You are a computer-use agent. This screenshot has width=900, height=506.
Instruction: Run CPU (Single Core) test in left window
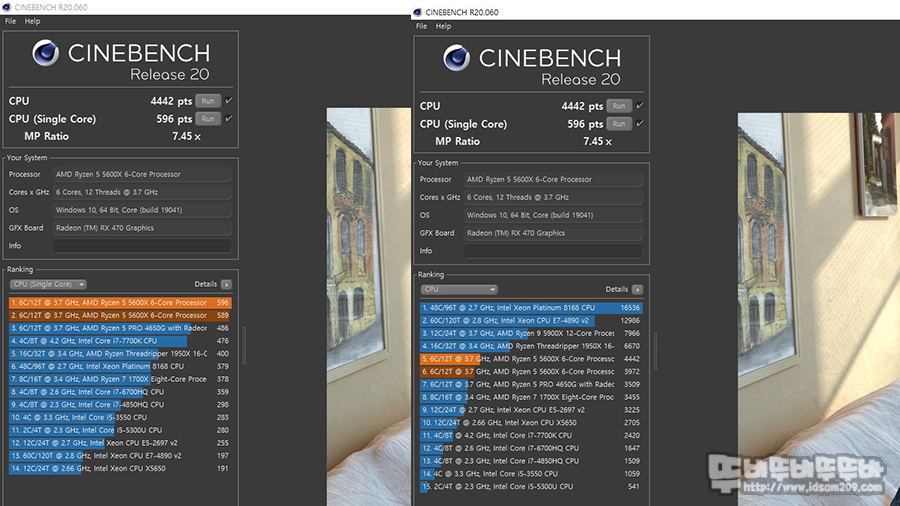click(208, 119)
